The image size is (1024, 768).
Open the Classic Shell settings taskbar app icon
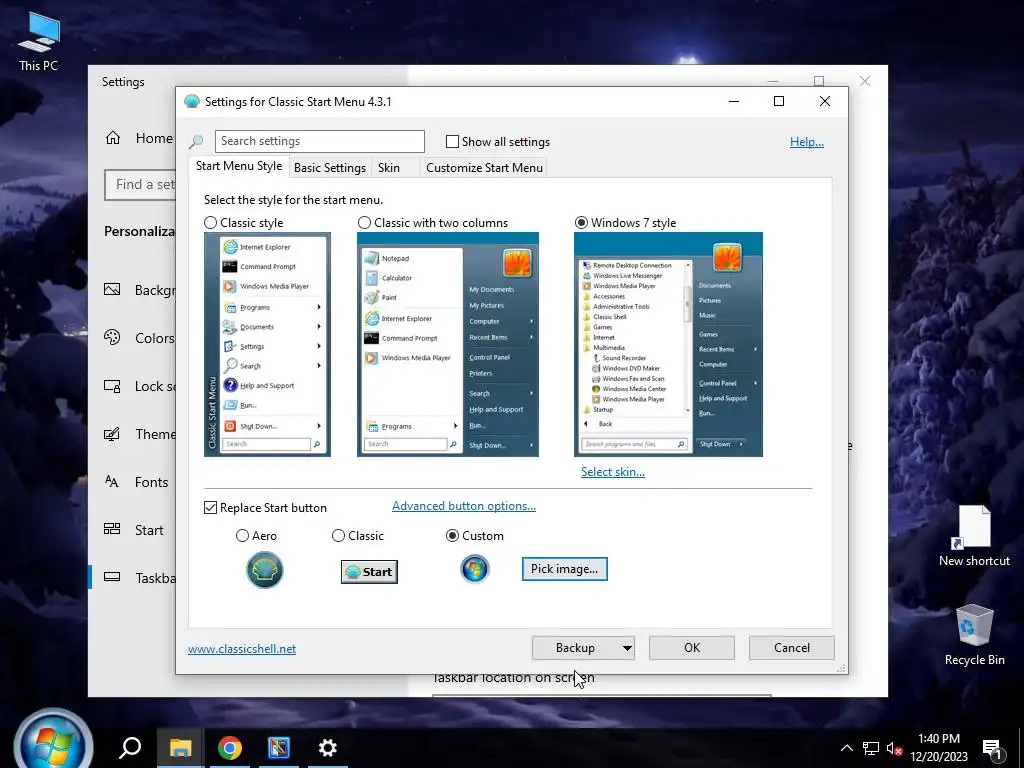click(x=279, y=747)
